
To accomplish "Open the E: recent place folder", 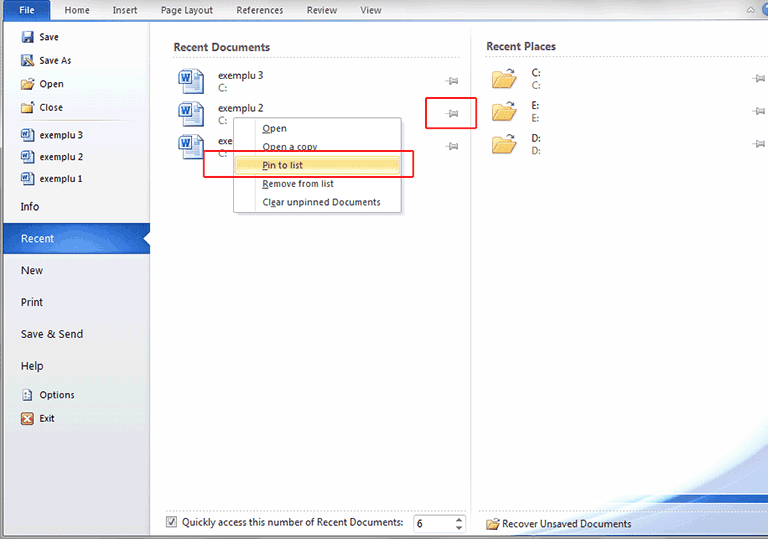I will pos(504,111).
